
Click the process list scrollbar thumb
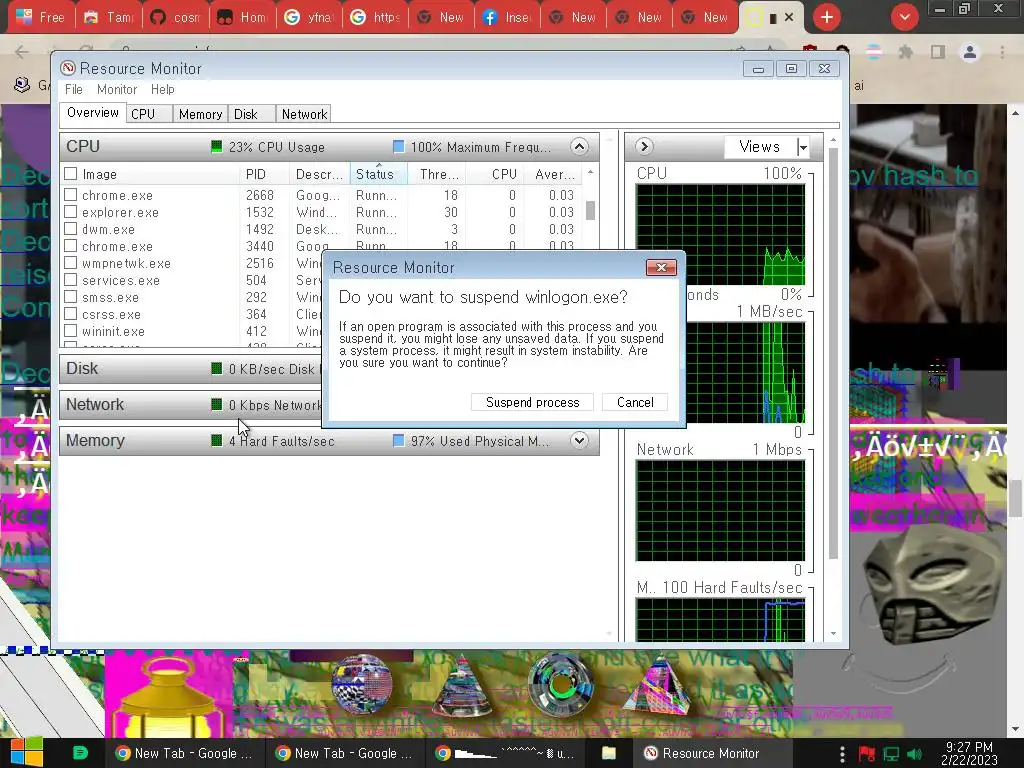click(590, 210)
